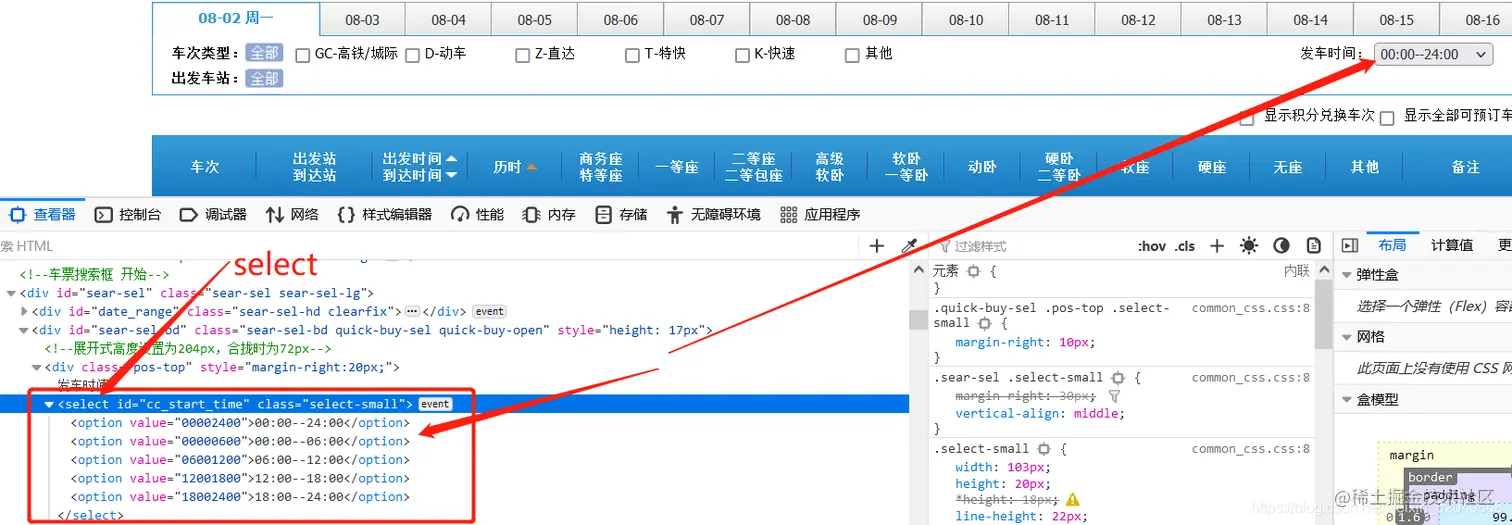This screenshot has width=1512, height=525.
Task: Check the 其他 train type checkbox
Action: coord(852,55)
